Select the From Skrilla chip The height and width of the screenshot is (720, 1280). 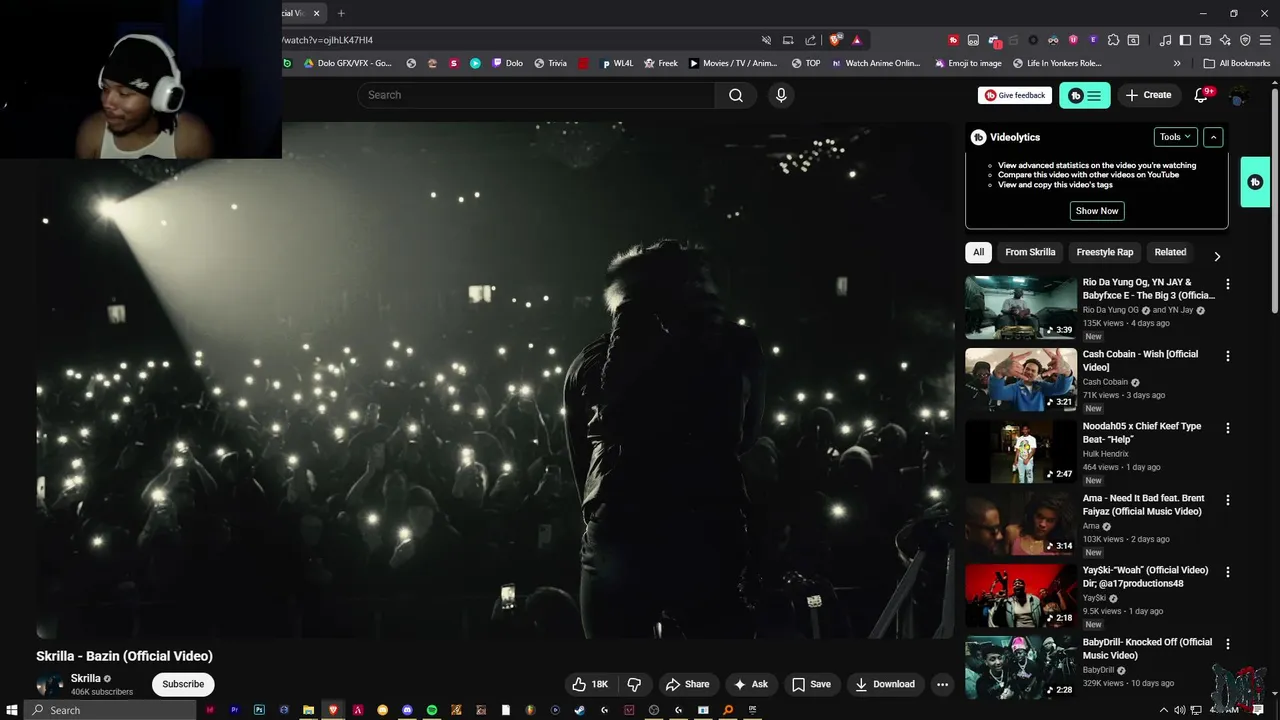pyautogui.click(x=1030, y=252)
